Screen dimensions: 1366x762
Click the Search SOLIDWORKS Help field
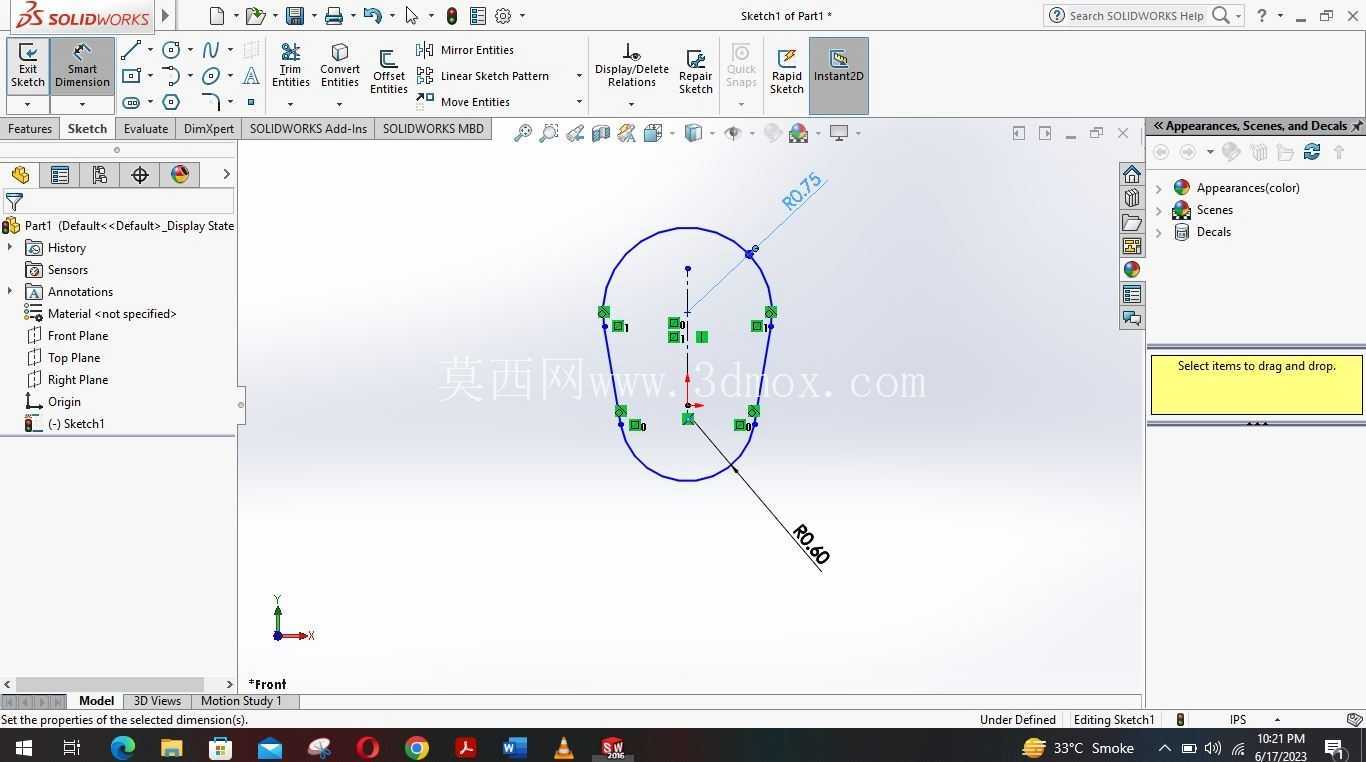pos(1136,16)
